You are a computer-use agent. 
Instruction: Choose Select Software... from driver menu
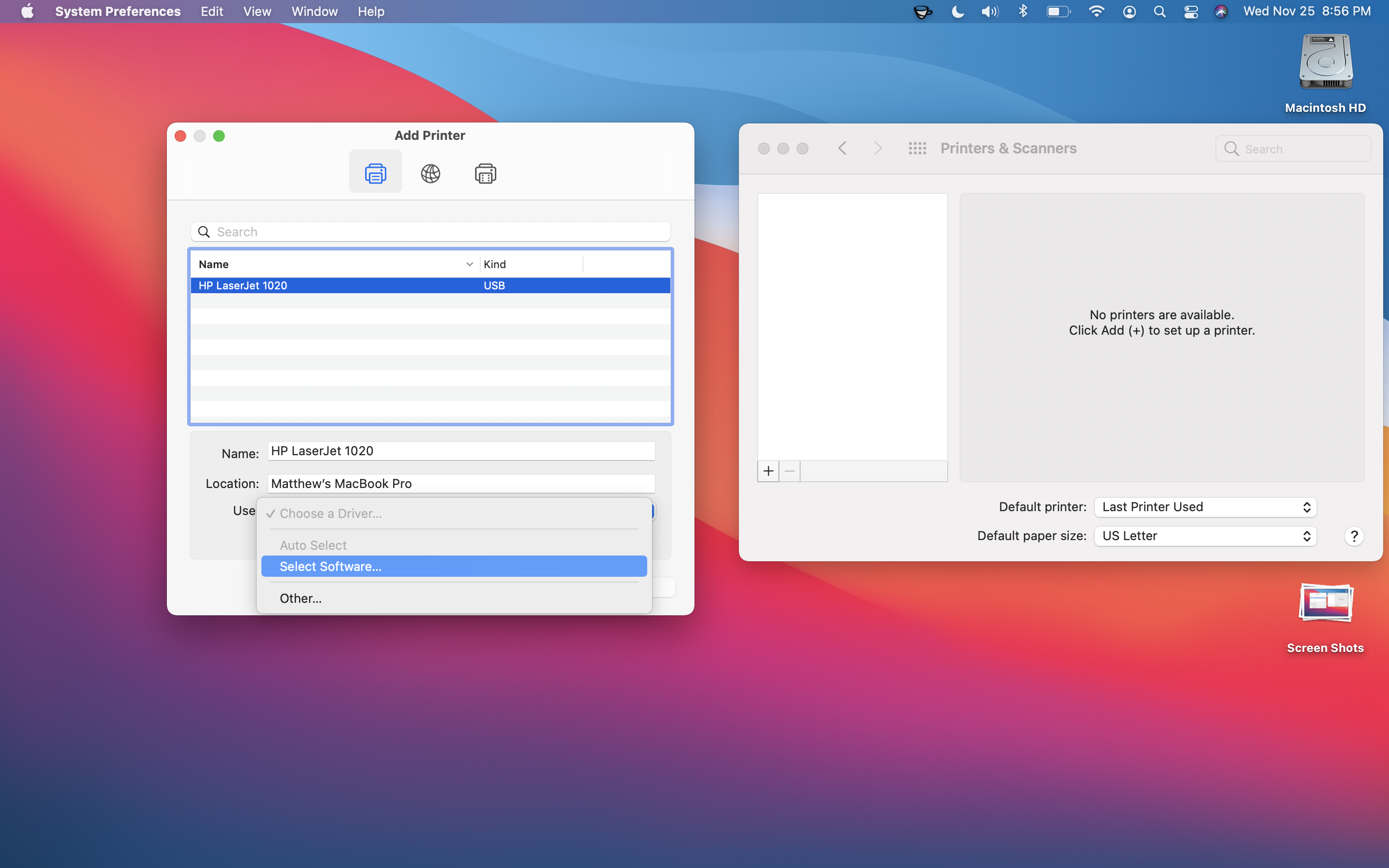453,567
